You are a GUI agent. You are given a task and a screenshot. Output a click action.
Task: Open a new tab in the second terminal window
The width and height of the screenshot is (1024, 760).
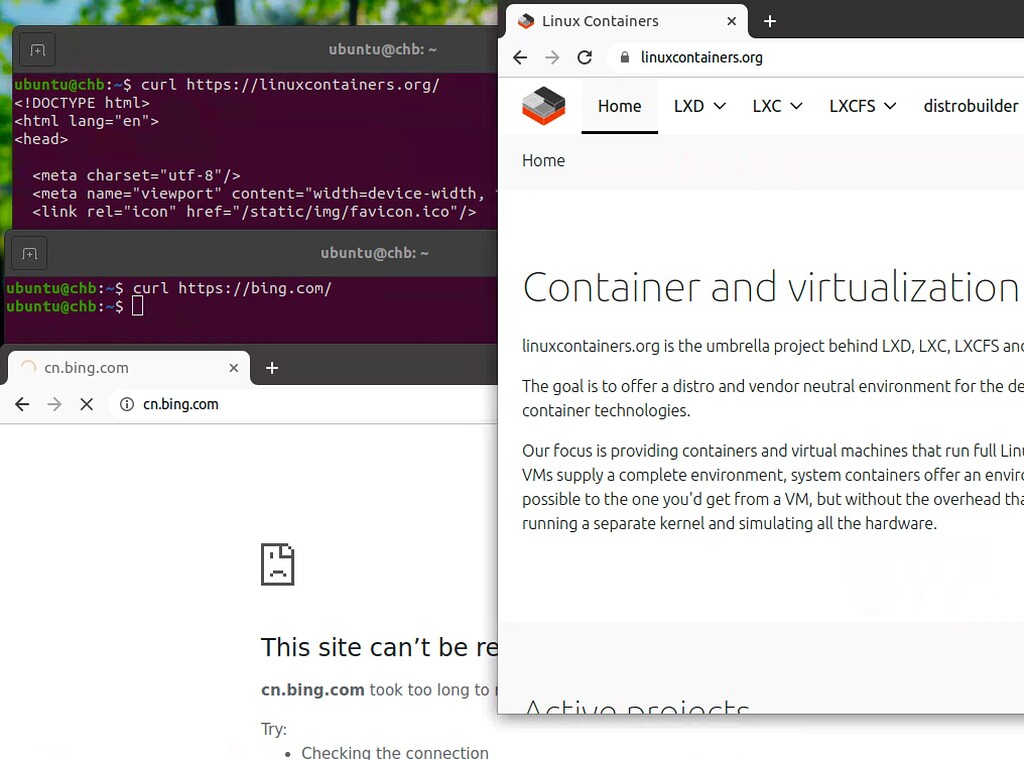coord(28,252)
